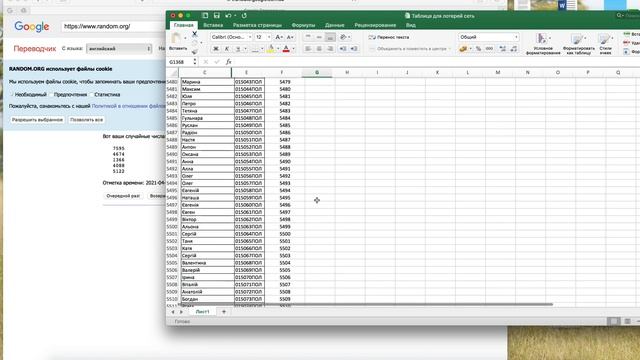Check the Статистика cookie checkbox
Screen dimensions: 640x360
click(91, 95)
